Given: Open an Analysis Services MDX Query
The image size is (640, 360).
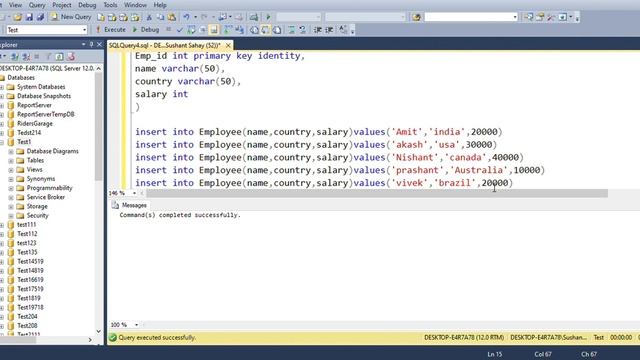Looking at the screenshot, I should coord(112,17).
